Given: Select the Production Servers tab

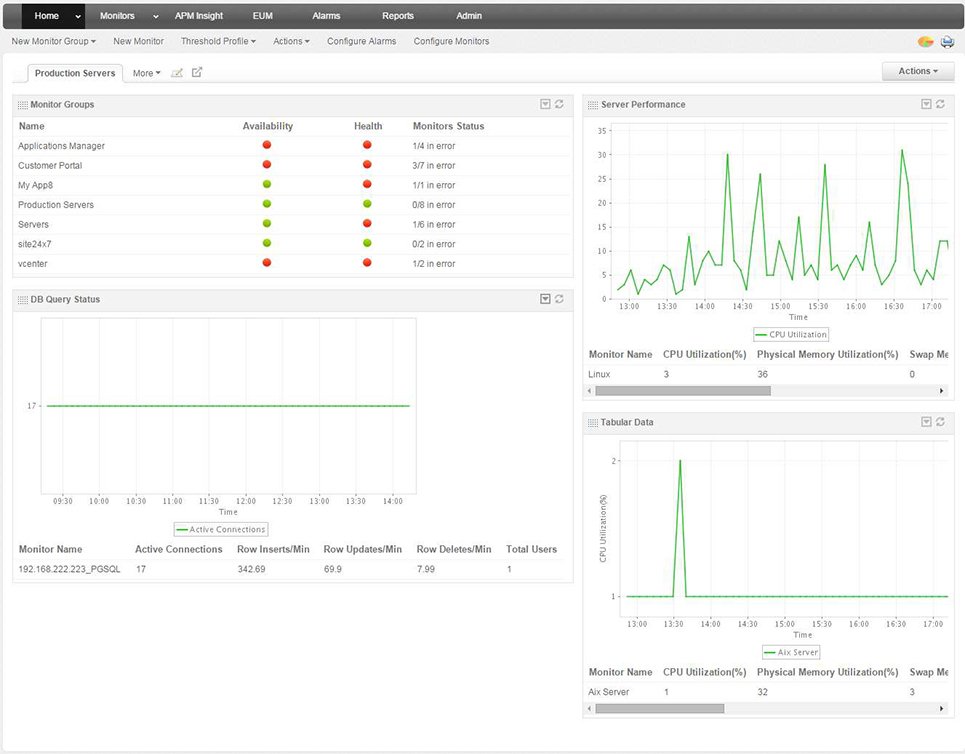Looking at the screenshot, I should click(x=75, y=73).
